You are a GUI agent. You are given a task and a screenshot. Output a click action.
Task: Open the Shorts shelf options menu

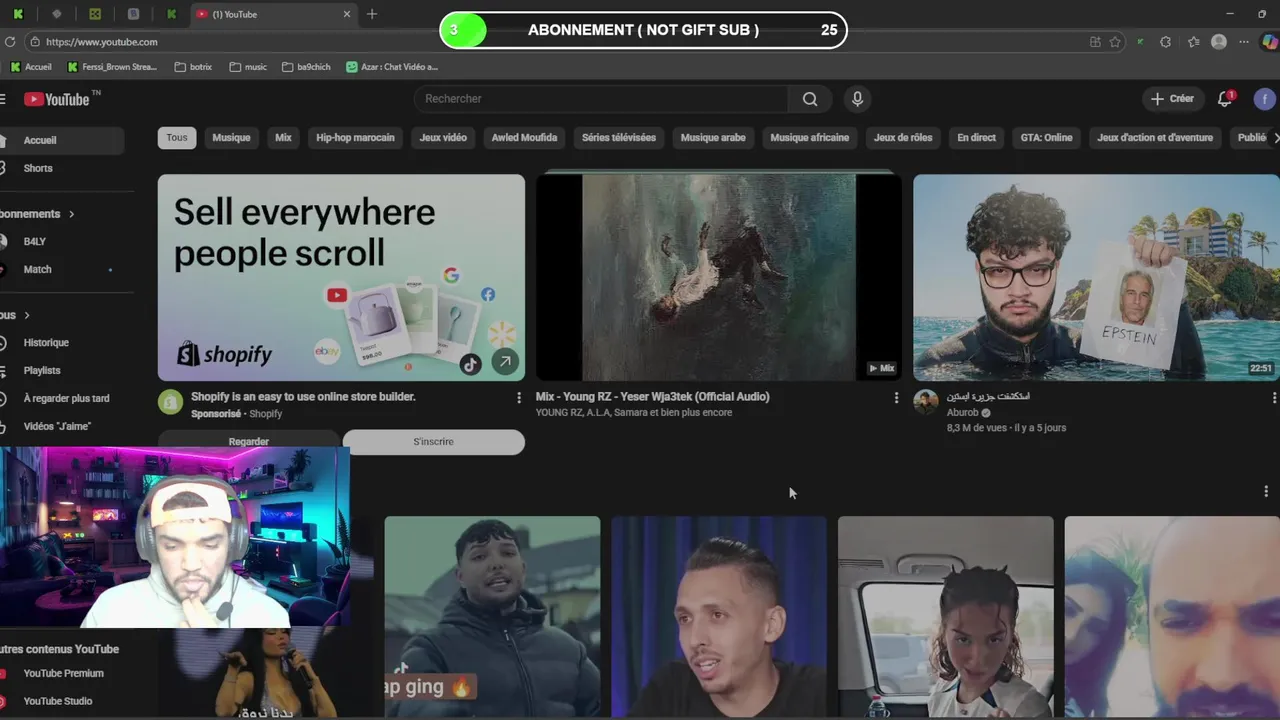[1266, 492]
